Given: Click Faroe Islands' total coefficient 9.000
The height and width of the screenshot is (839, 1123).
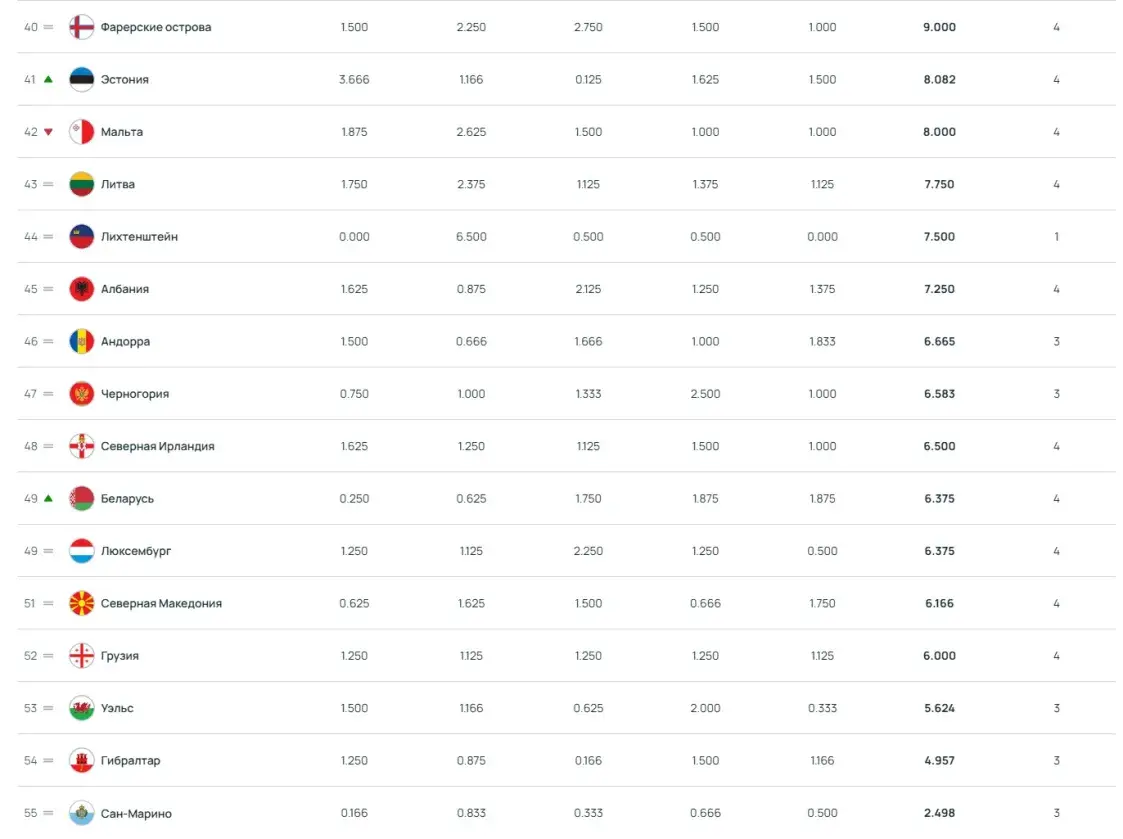Looking at the screenshot, I should [x=939, y=27].
